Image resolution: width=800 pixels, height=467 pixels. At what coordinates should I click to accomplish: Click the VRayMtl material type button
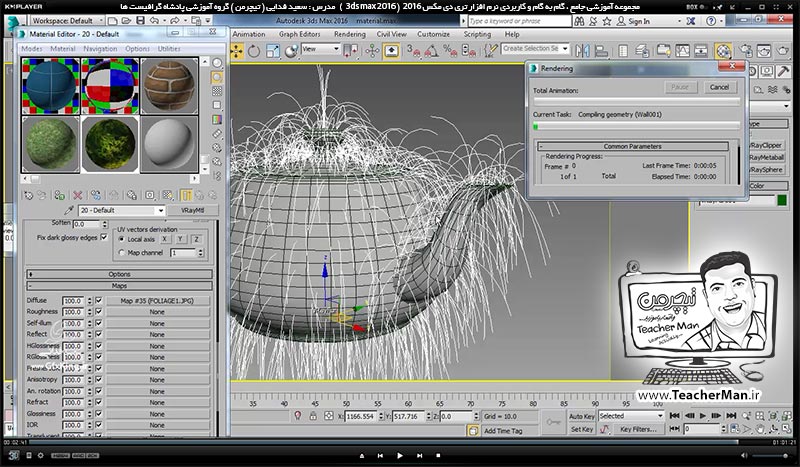[x=193, y=210]
